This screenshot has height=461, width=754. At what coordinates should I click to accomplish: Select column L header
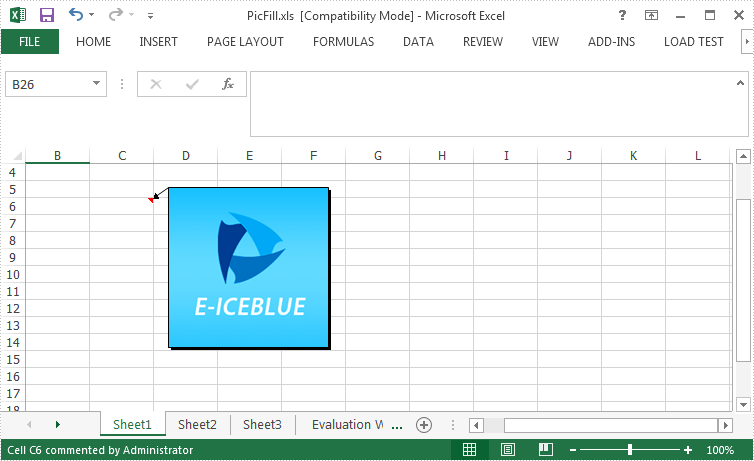(698, 156)
